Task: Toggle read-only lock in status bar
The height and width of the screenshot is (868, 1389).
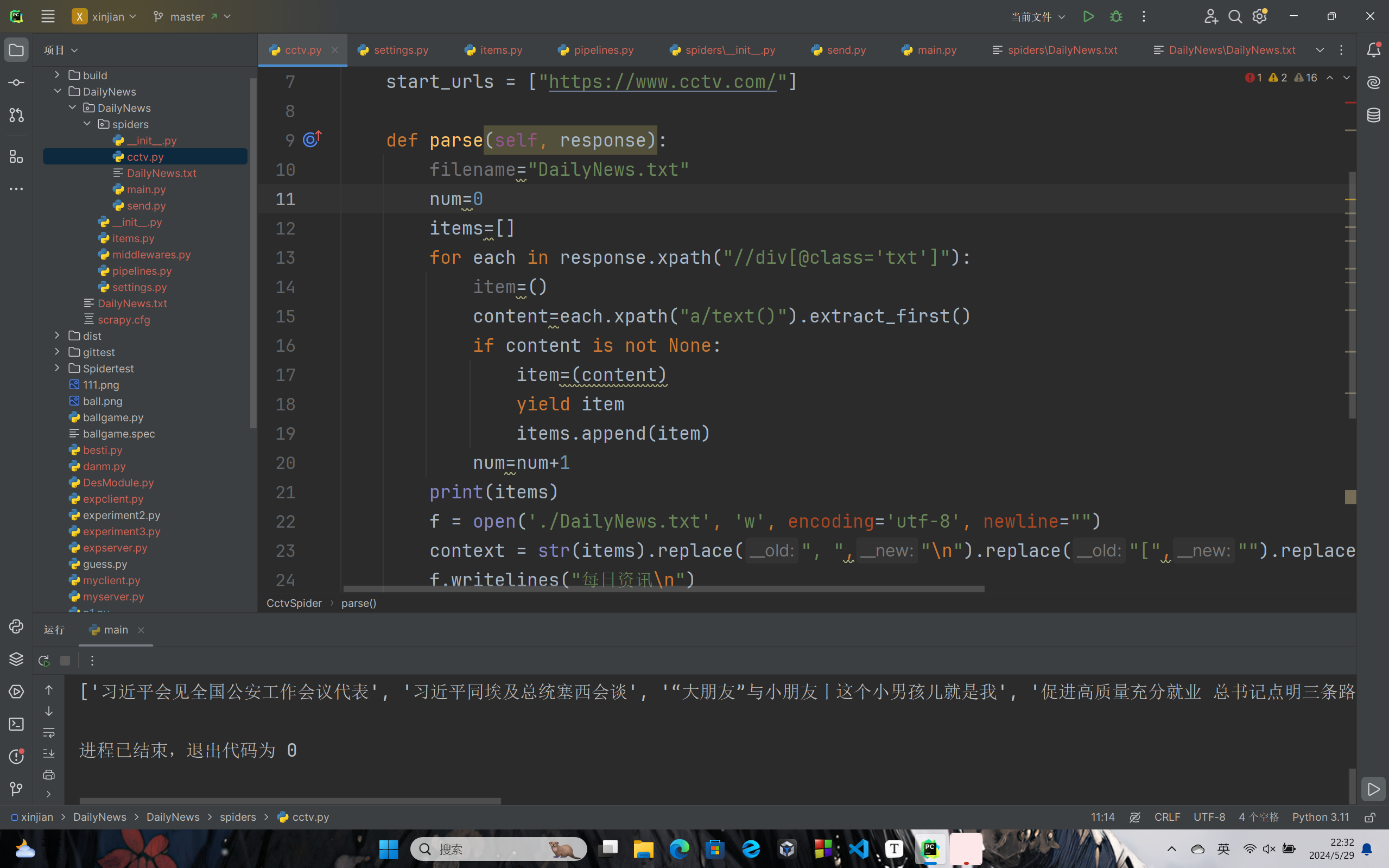Action: 1370,817
